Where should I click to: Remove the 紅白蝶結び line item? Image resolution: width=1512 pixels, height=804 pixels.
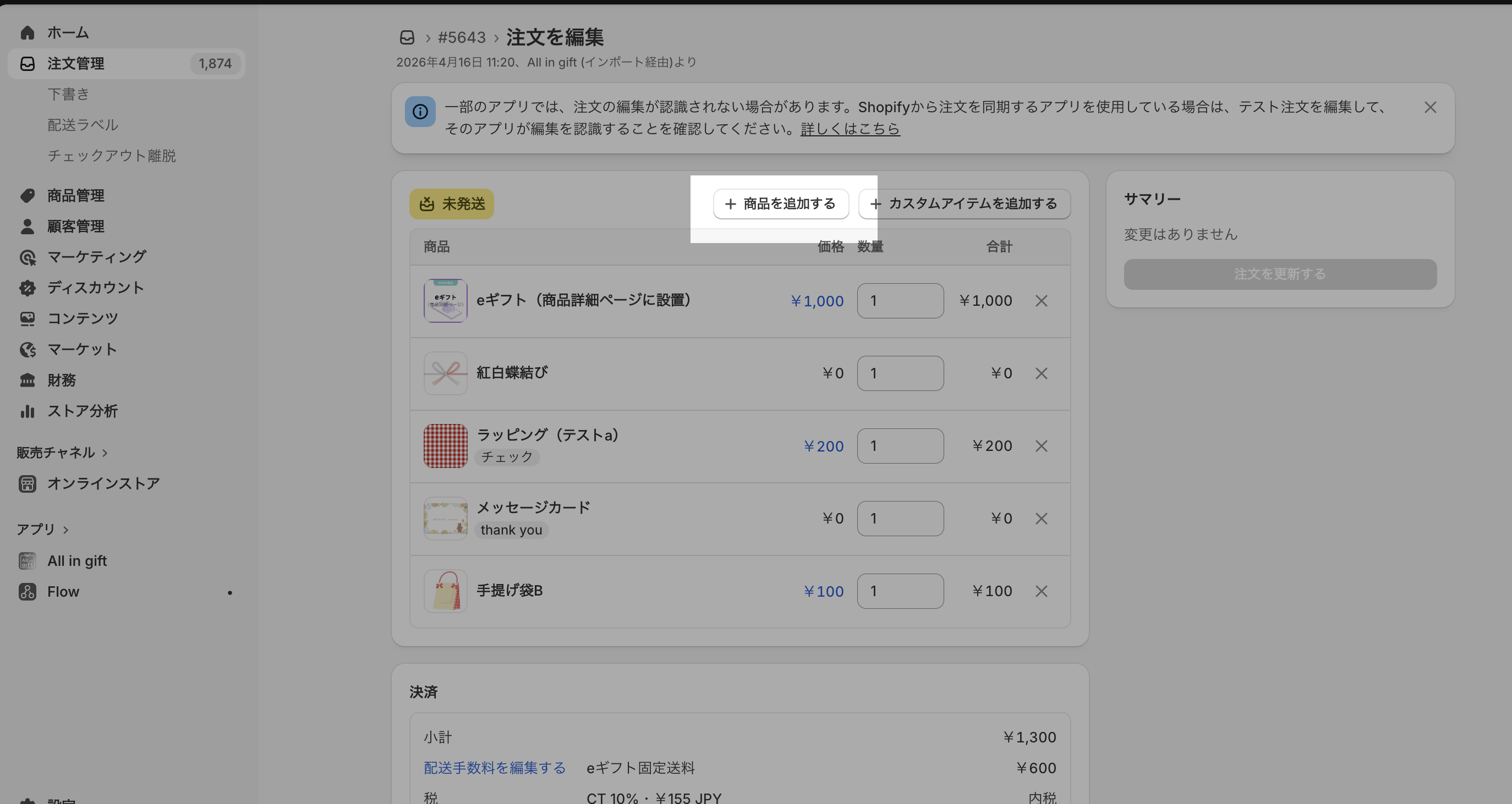tap(1041, 373)
